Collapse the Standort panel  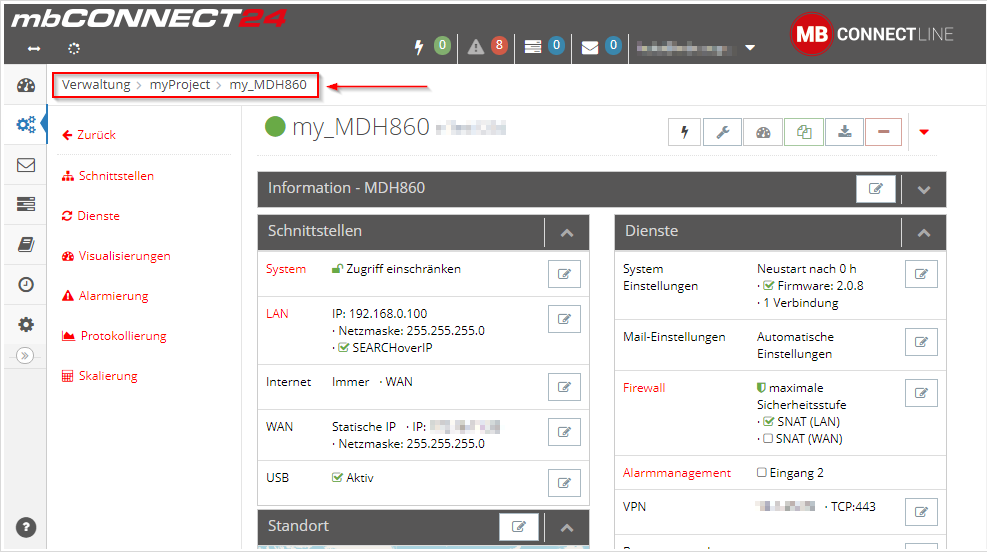(x=567, y=527)
